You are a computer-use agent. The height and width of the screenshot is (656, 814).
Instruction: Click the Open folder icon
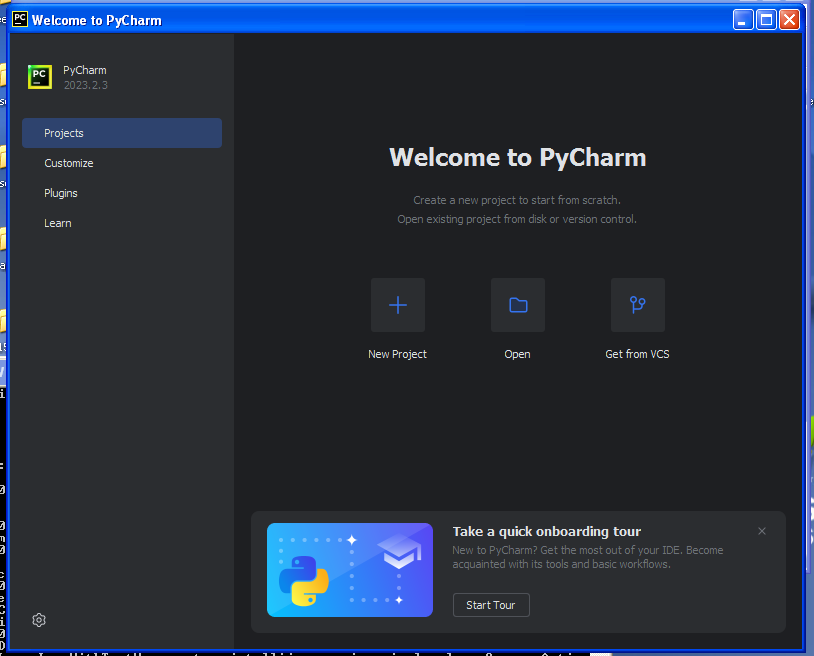point(518,305)
